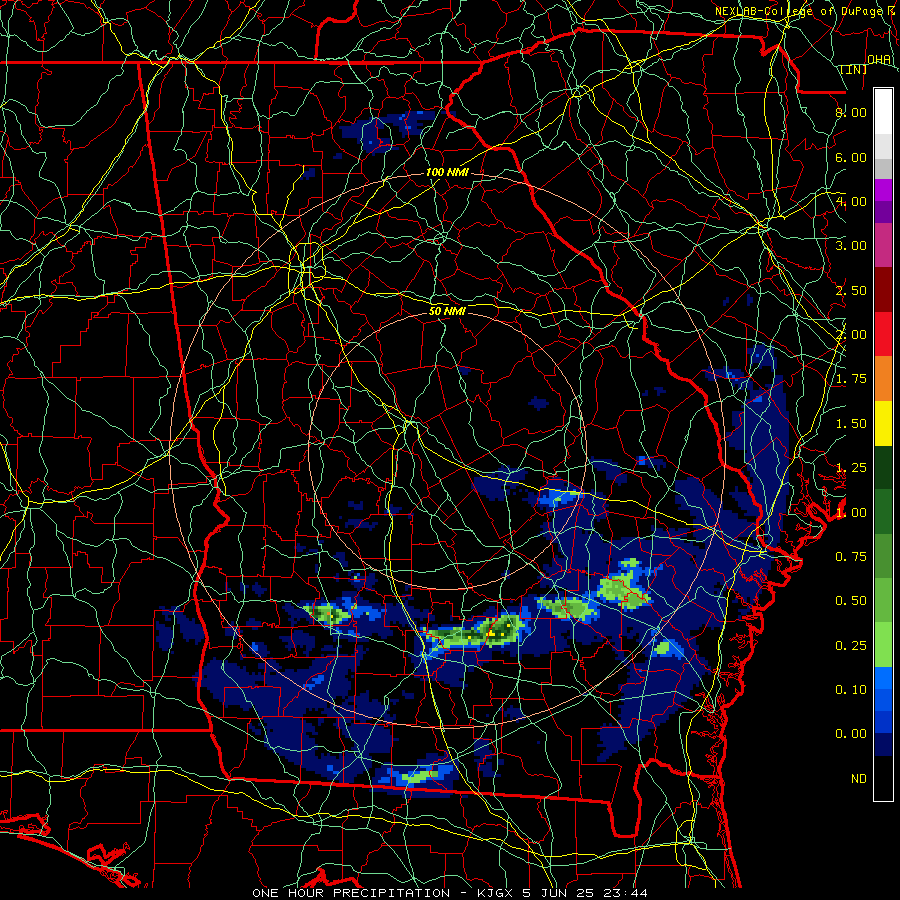Image resolution: width=900 pixels, height=900 pixels.
Task: Click the 4.00 scale label
Action: [851, 201]
